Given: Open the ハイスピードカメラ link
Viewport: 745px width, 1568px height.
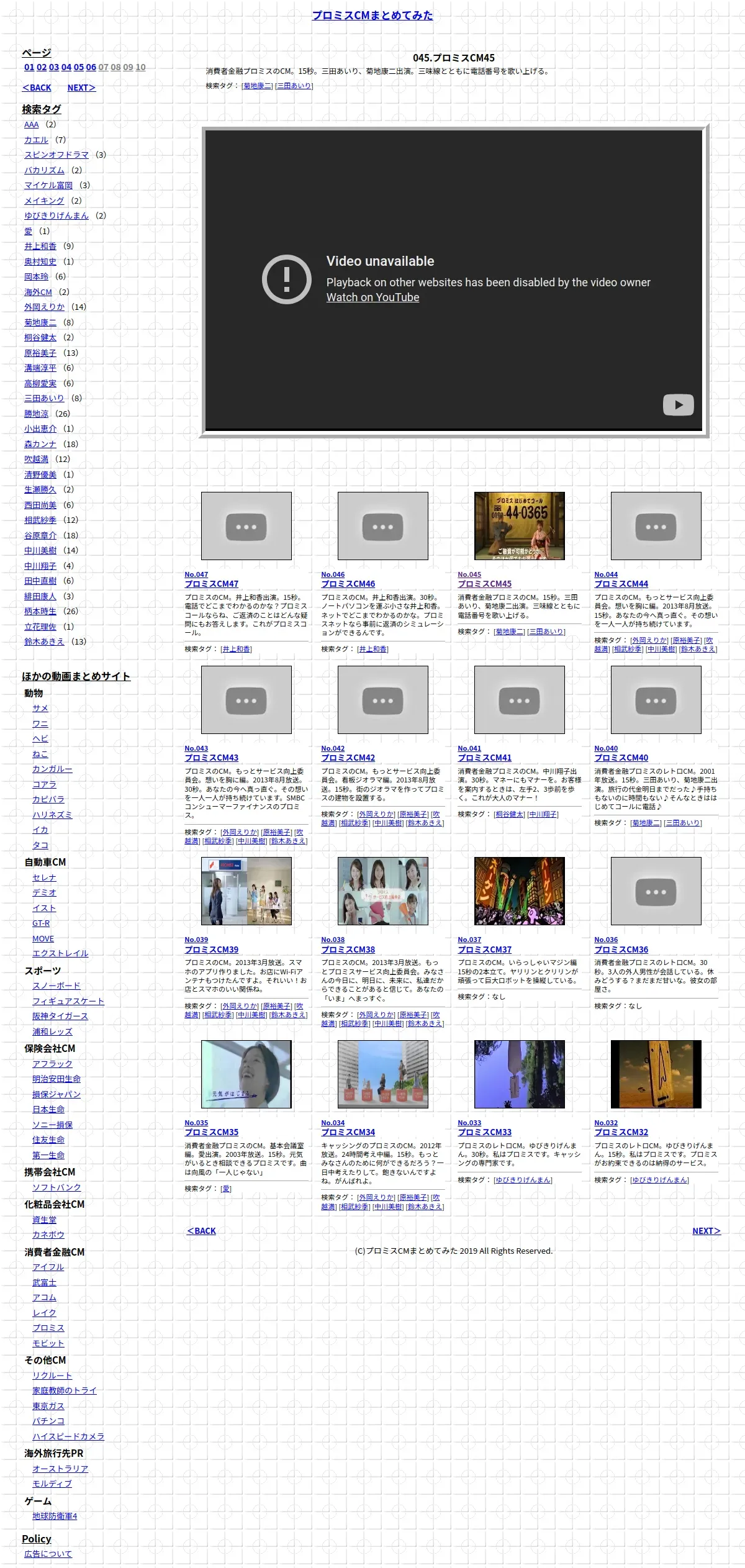Looking at the screenshot, I should pyautogui.click(x=68, y=1436).
